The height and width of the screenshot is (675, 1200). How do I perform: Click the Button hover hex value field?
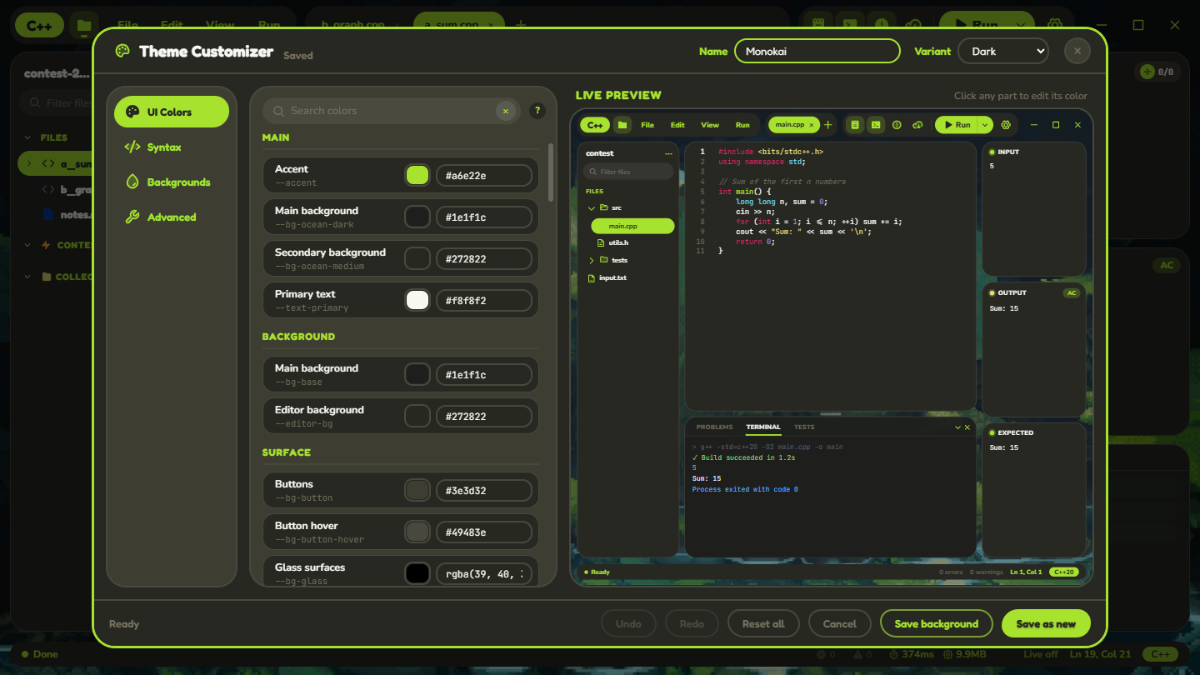[484, 532]
